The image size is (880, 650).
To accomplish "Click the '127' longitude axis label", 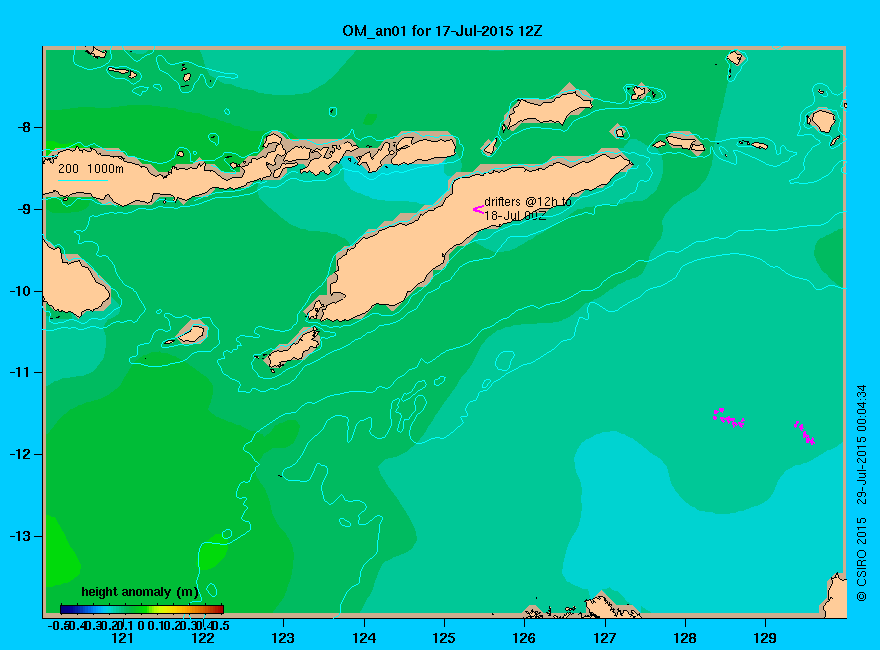I will coord(604,638).
